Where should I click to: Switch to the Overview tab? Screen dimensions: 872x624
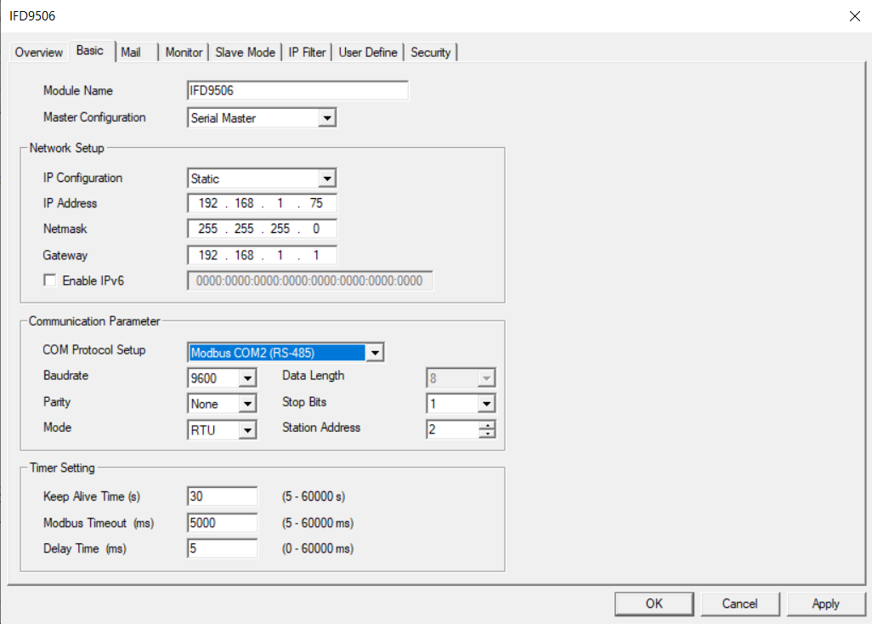(39, 52)
